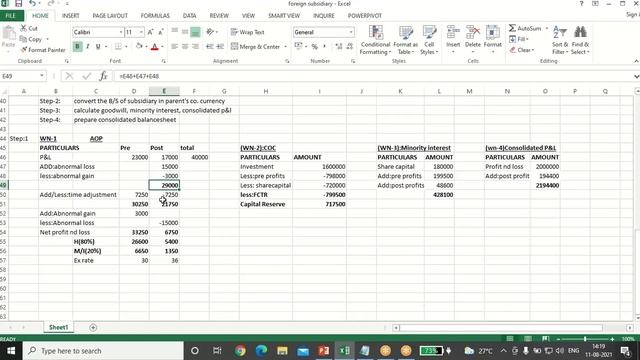Click the Windows Start button

[11, 351]
